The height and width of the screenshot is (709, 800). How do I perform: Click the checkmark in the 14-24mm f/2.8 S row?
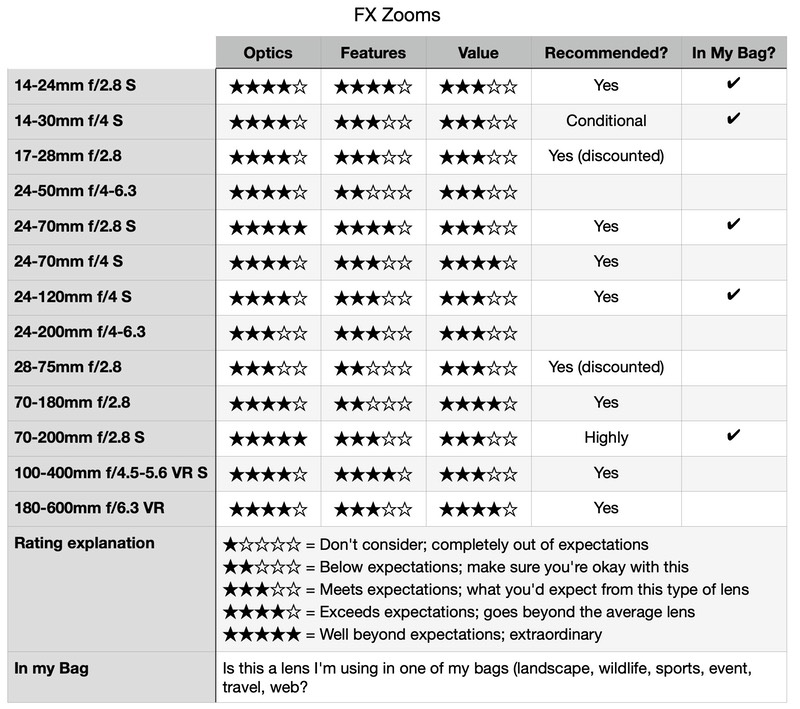tap(733, 83)
